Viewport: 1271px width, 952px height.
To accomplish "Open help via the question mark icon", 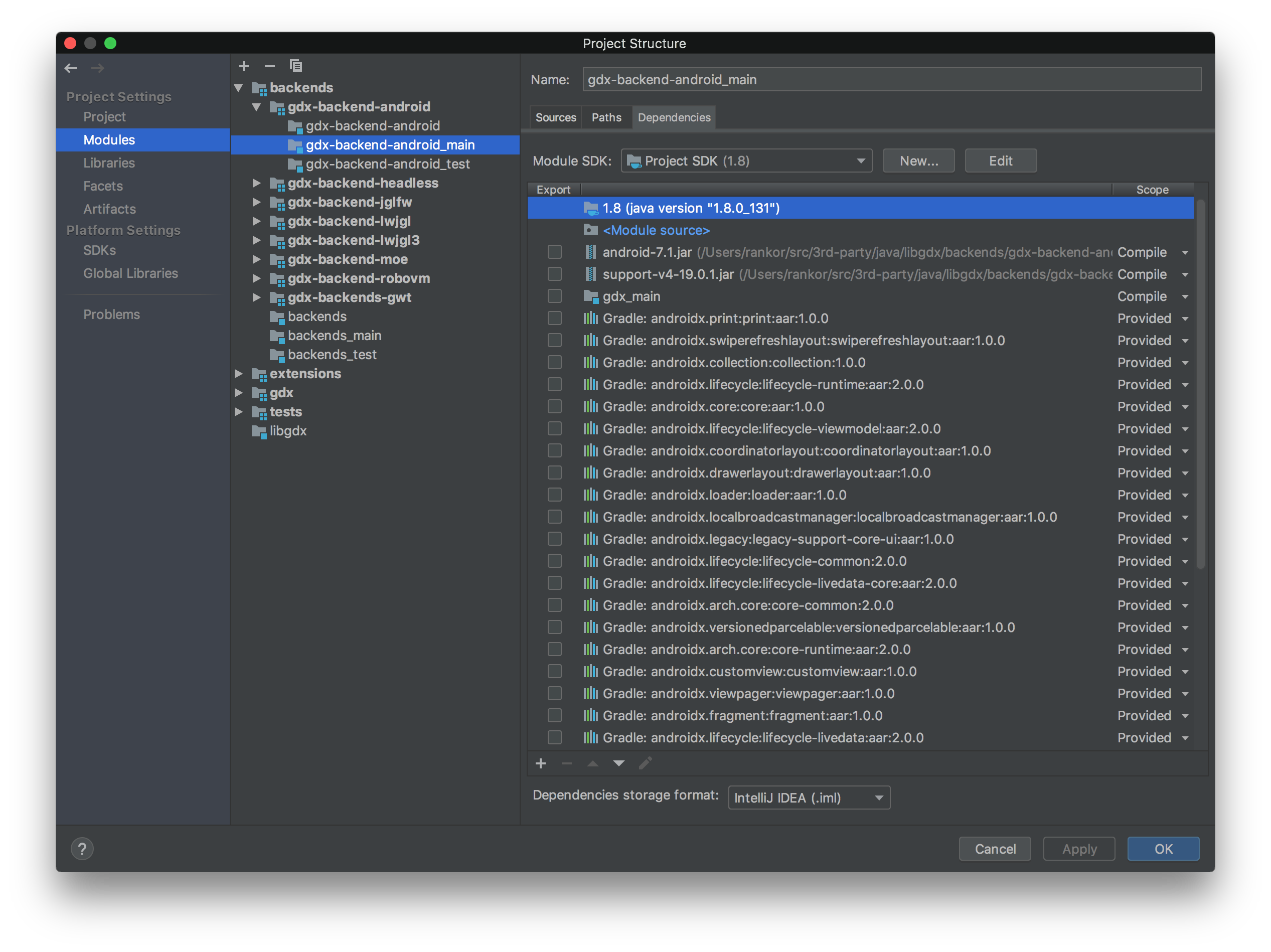I will click(x=82, y=848).
